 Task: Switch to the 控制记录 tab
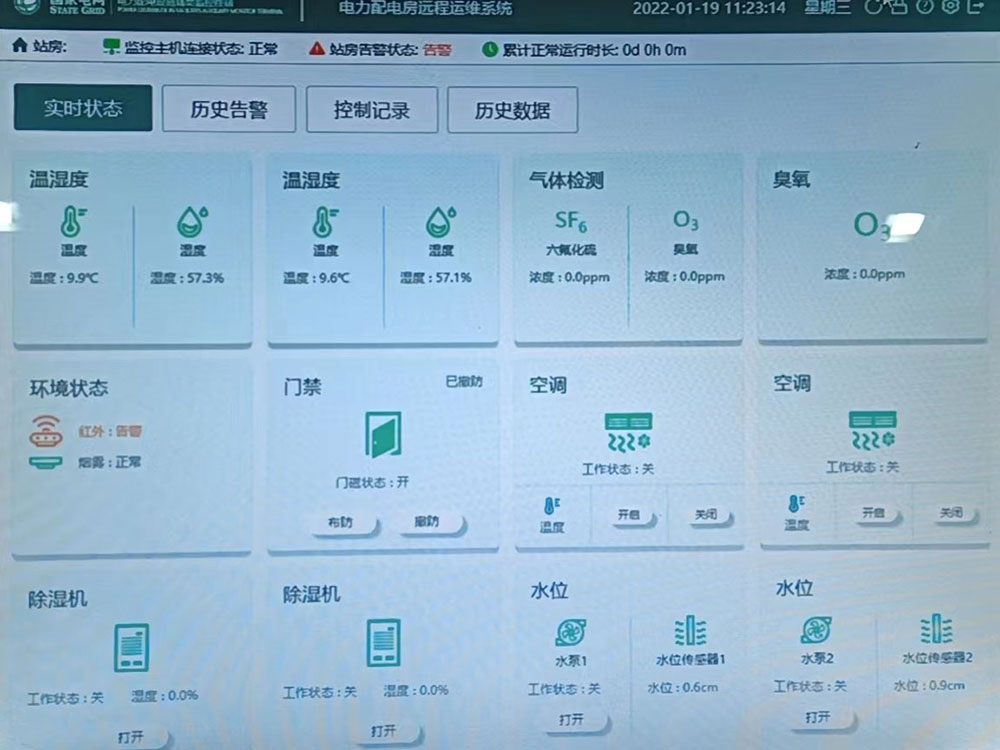coord(372,110)
